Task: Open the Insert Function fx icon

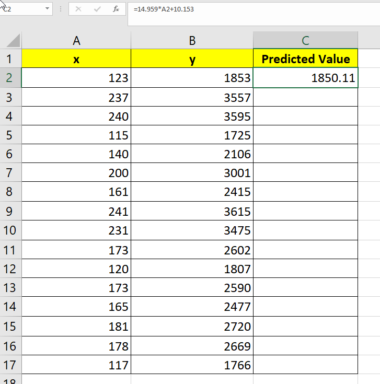Action: (116, 9)
